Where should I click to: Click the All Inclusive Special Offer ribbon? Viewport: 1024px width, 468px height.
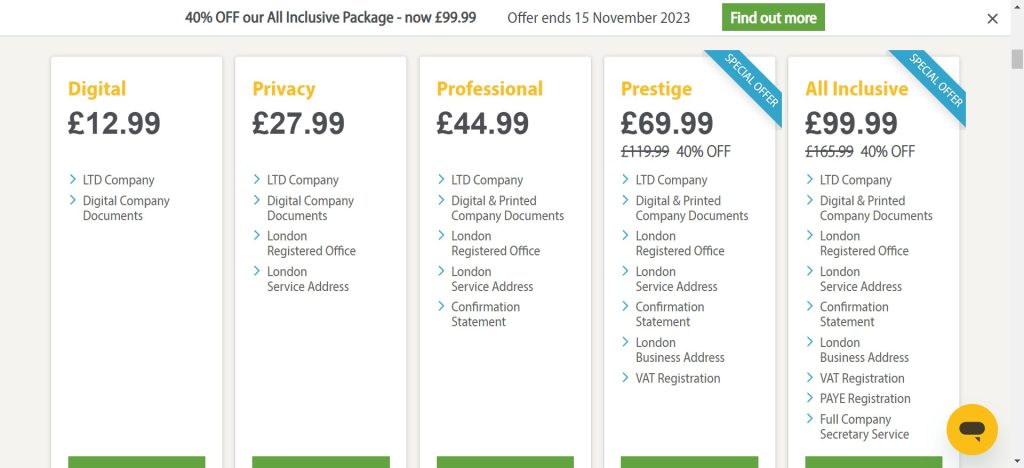tap(932, 86)
